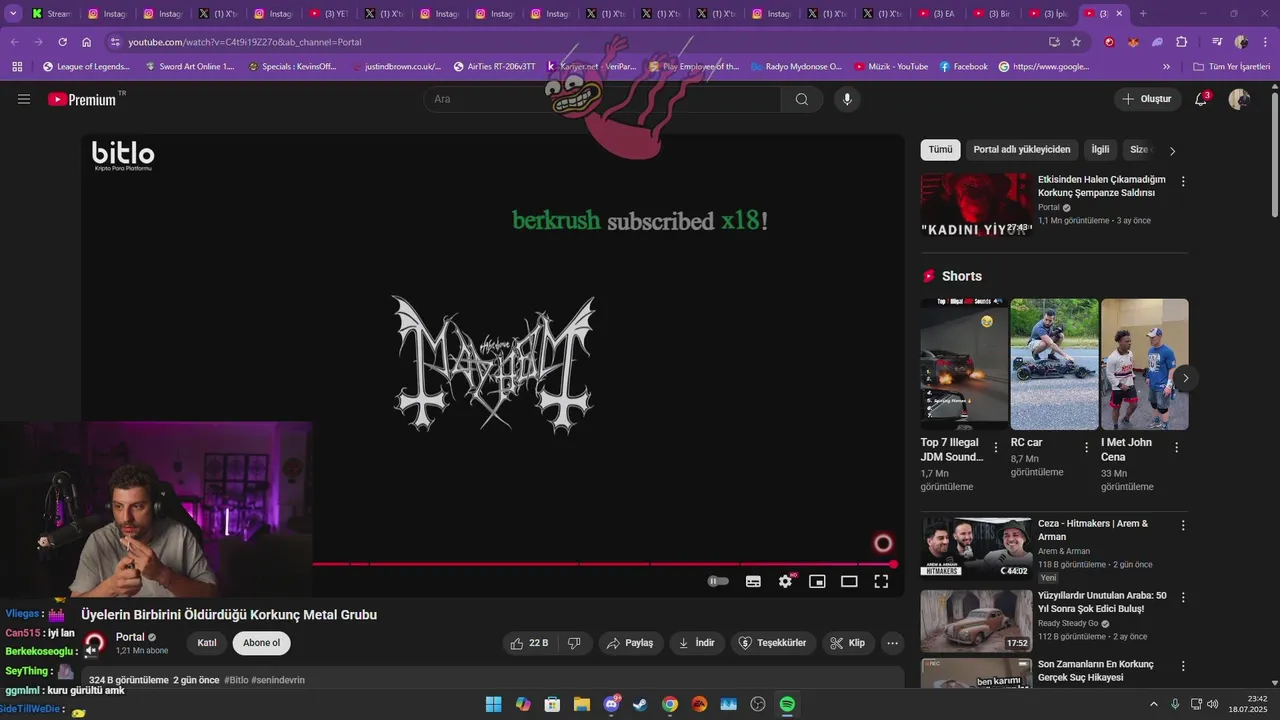Open the YouTube guide hamburger menu
The height and width of the screenshot is (720, 1280).
pos(24,99)
